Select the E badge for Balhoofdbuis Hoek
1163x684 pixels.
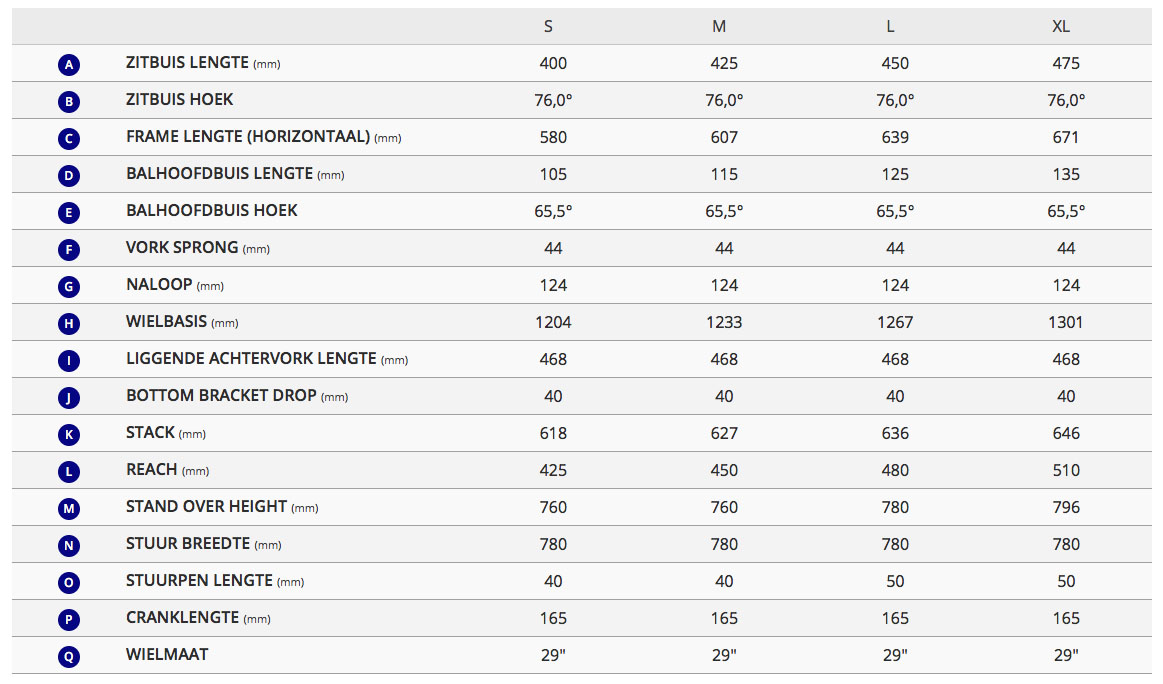point(69,213)
